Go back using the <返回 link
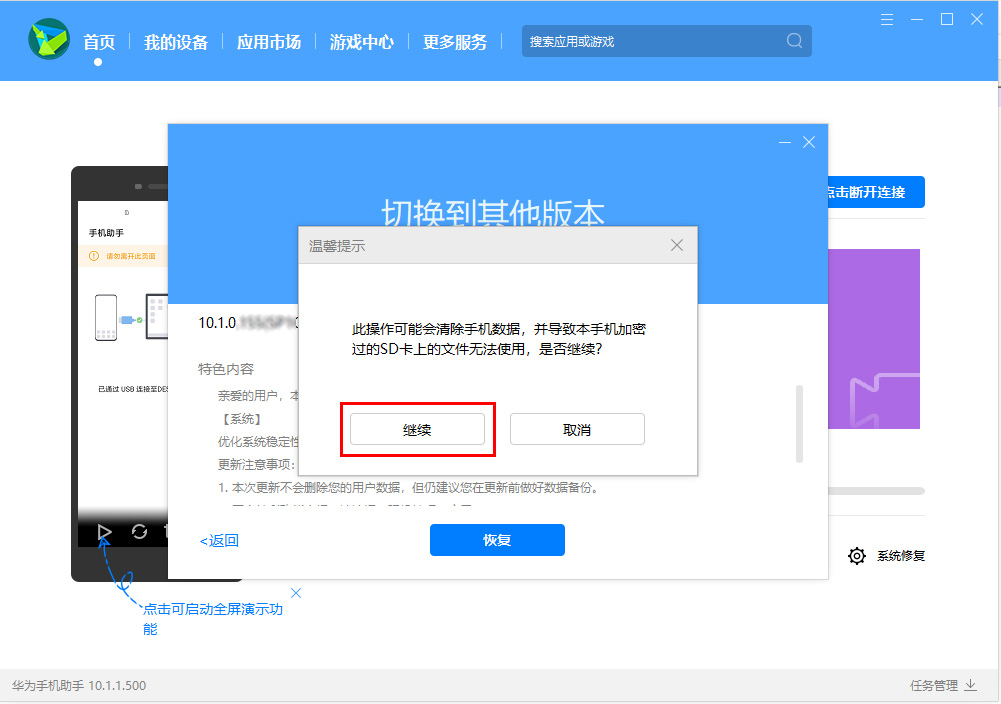Image resolution: width=1001 pixels, height=704 pixels. pos(217,539)
